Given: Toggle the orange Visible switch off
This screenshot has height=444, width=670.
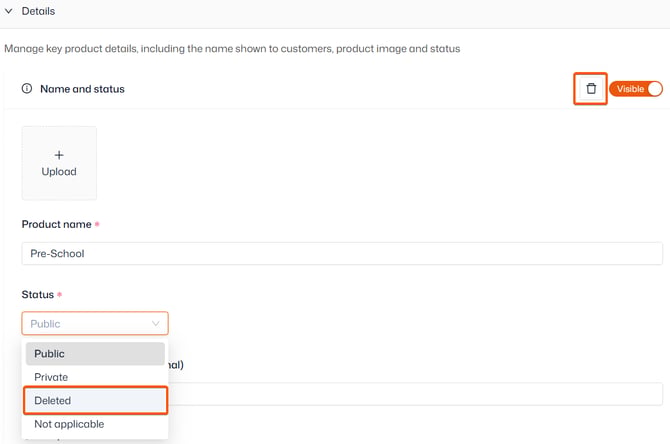Looking at the screenshot, I should 636,89.
